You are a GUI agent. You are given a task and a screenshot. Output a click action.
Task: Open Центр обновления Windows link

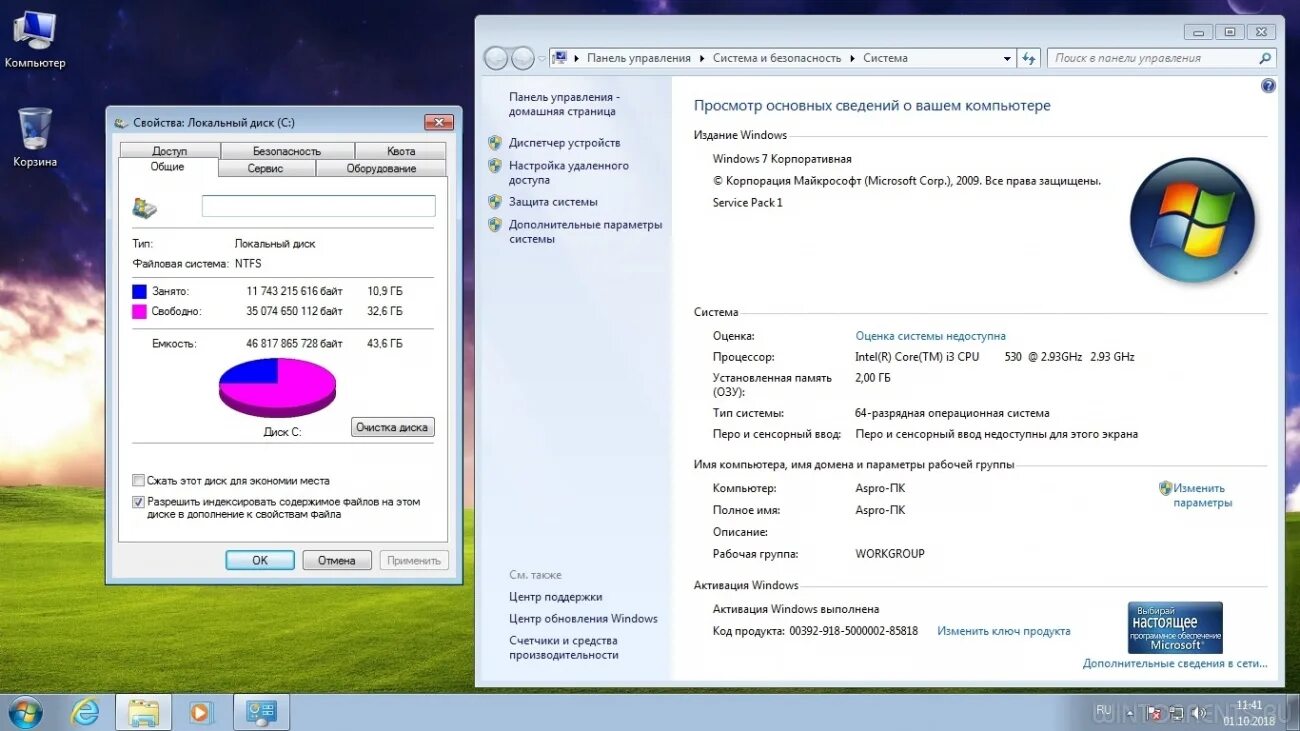(x=583, y=618)
